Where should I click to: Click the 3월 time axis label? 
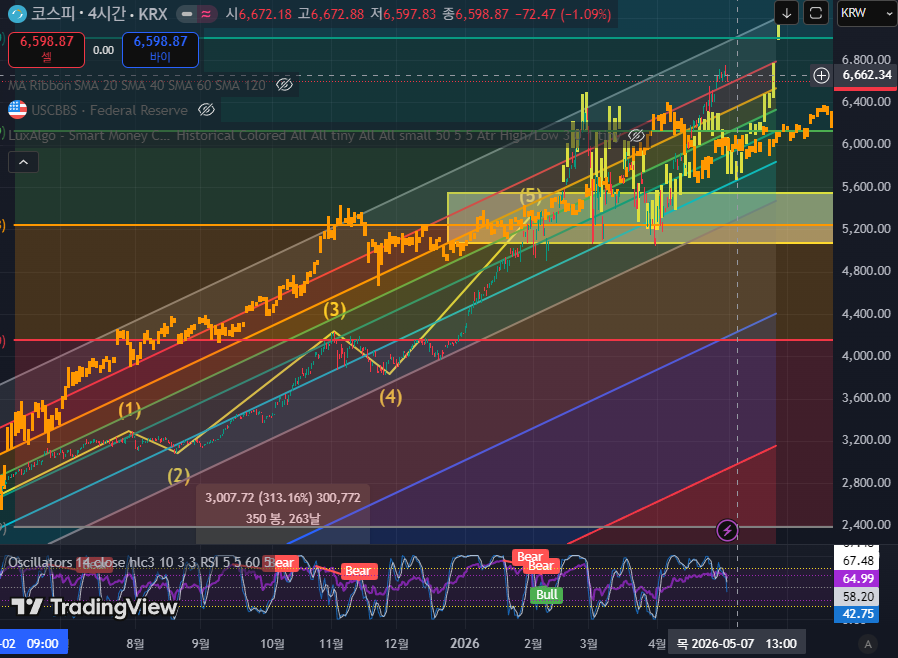[x=588, y=644]
